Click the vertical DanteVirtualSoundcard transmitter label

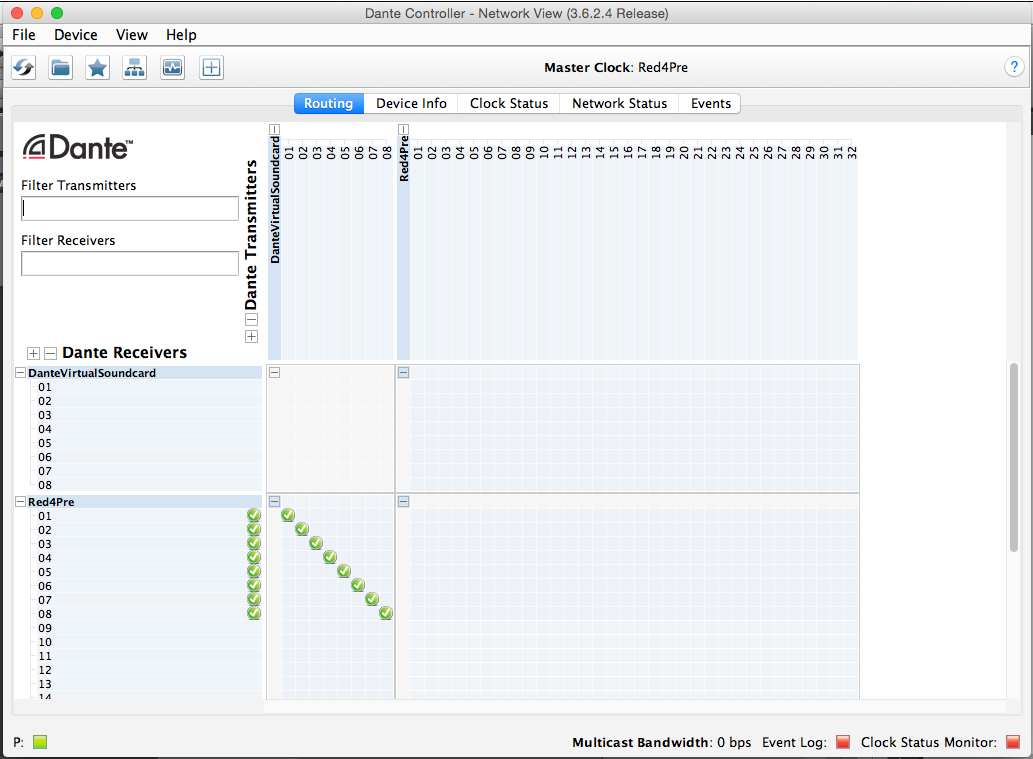pos(275,200)
